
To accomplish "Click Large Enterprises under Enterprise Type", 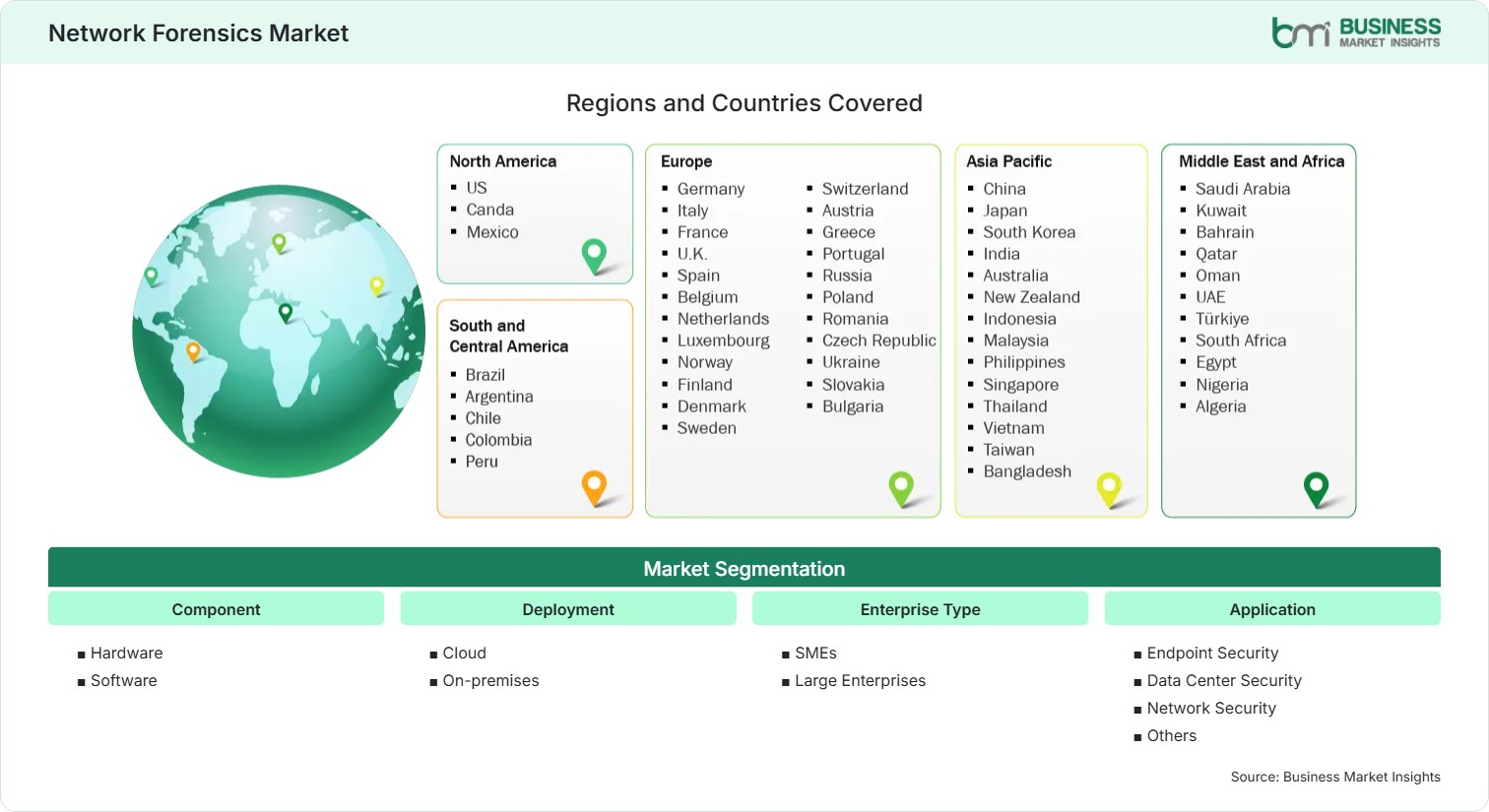I will pos(860,680).
